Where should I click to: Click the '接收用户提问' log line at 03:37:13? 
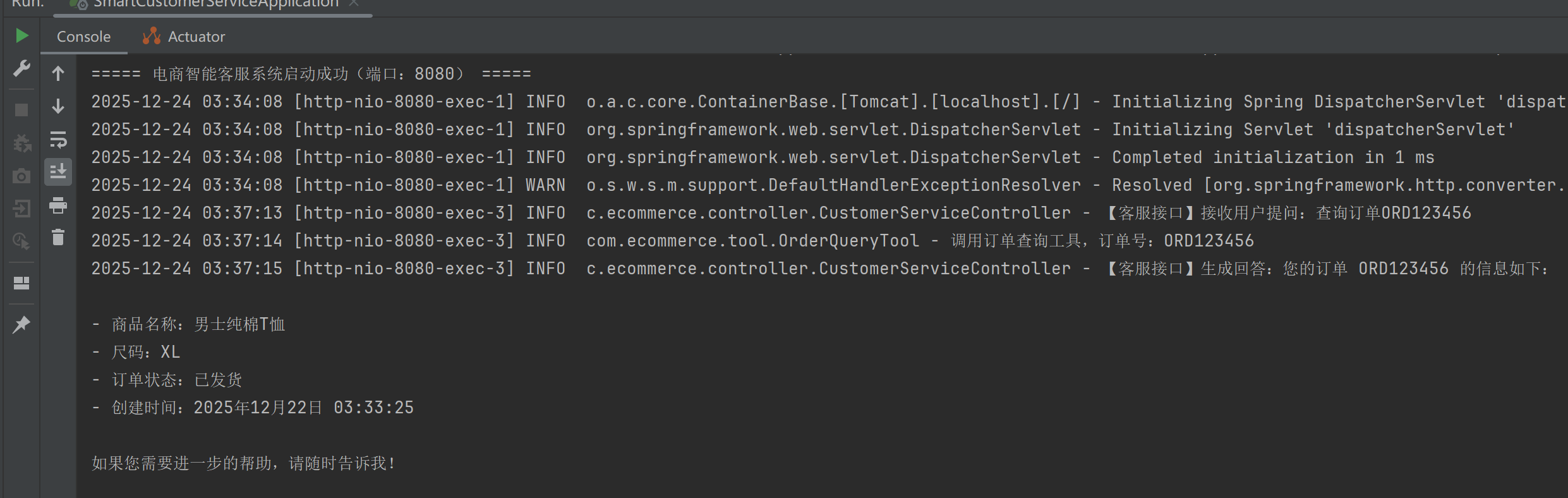point(781,213)
